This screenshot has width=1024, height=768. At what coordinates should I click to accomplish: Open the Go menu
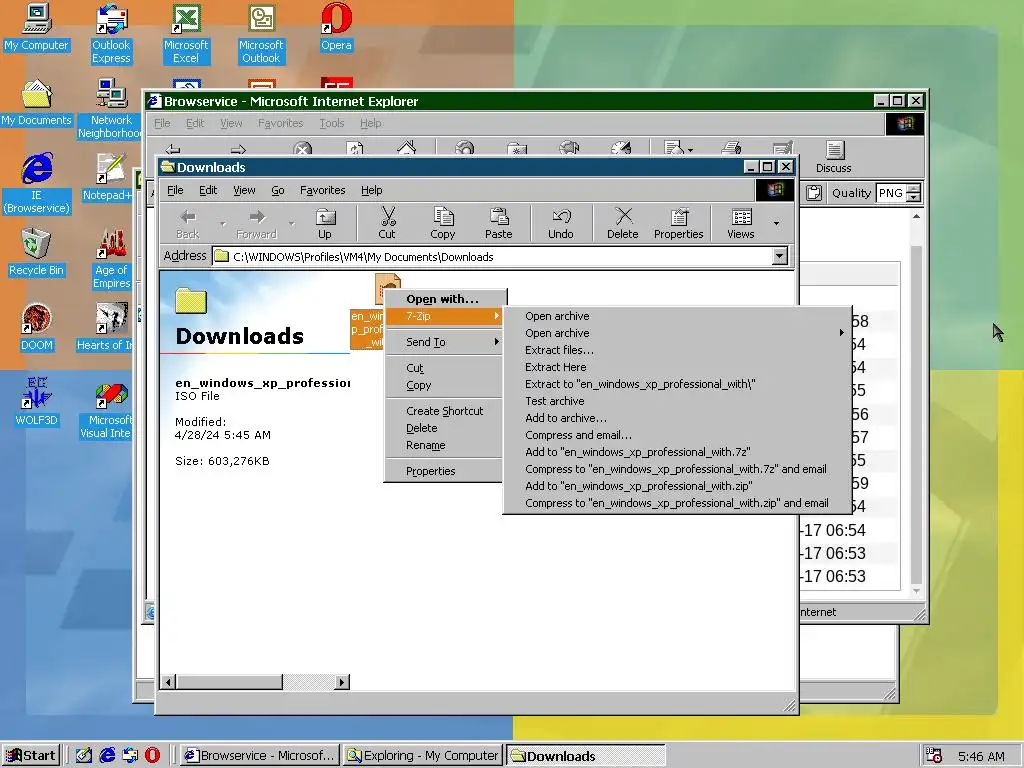click(278, 190)
